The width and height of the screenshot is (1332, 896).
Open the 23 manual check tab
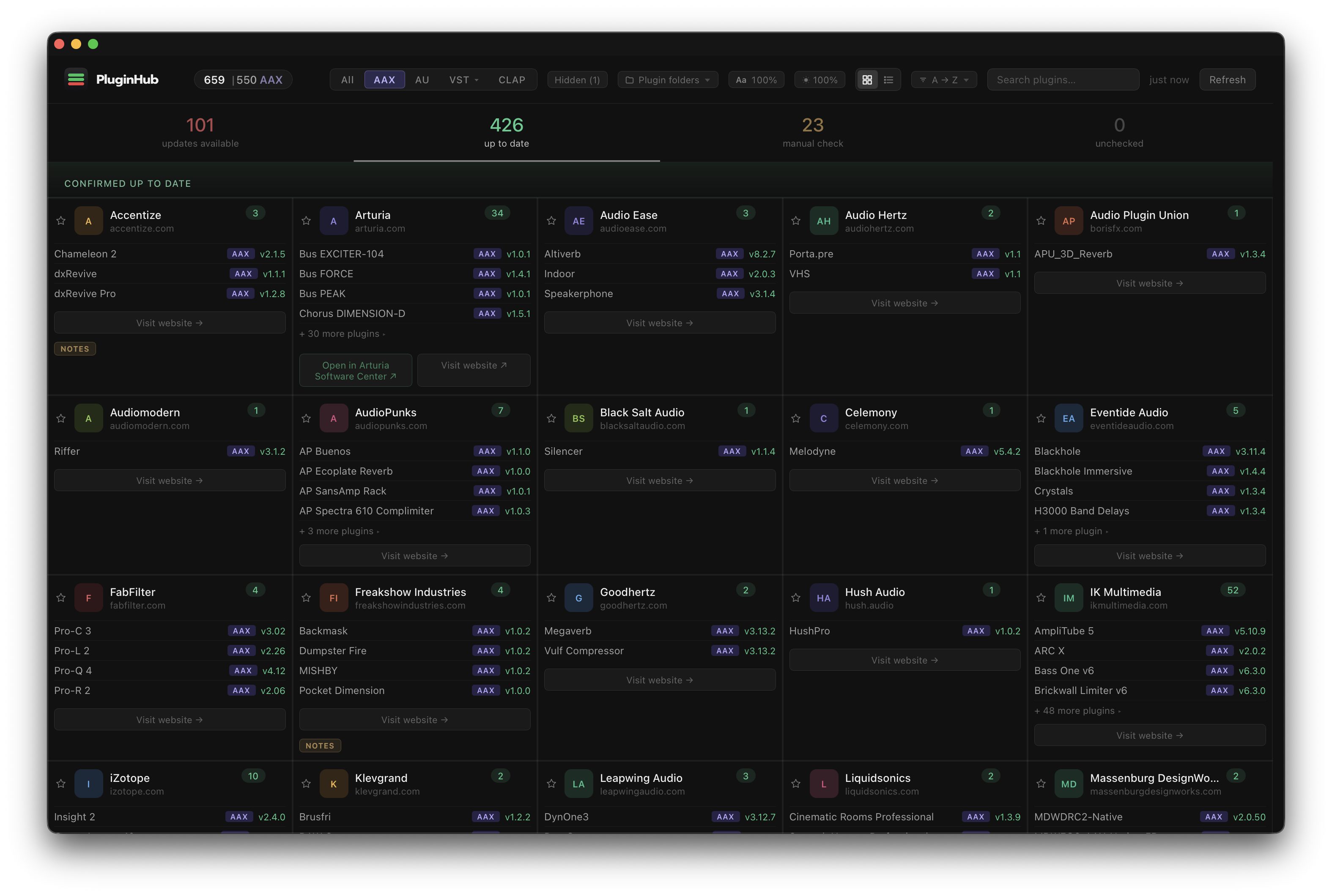(x=813, y=133)
